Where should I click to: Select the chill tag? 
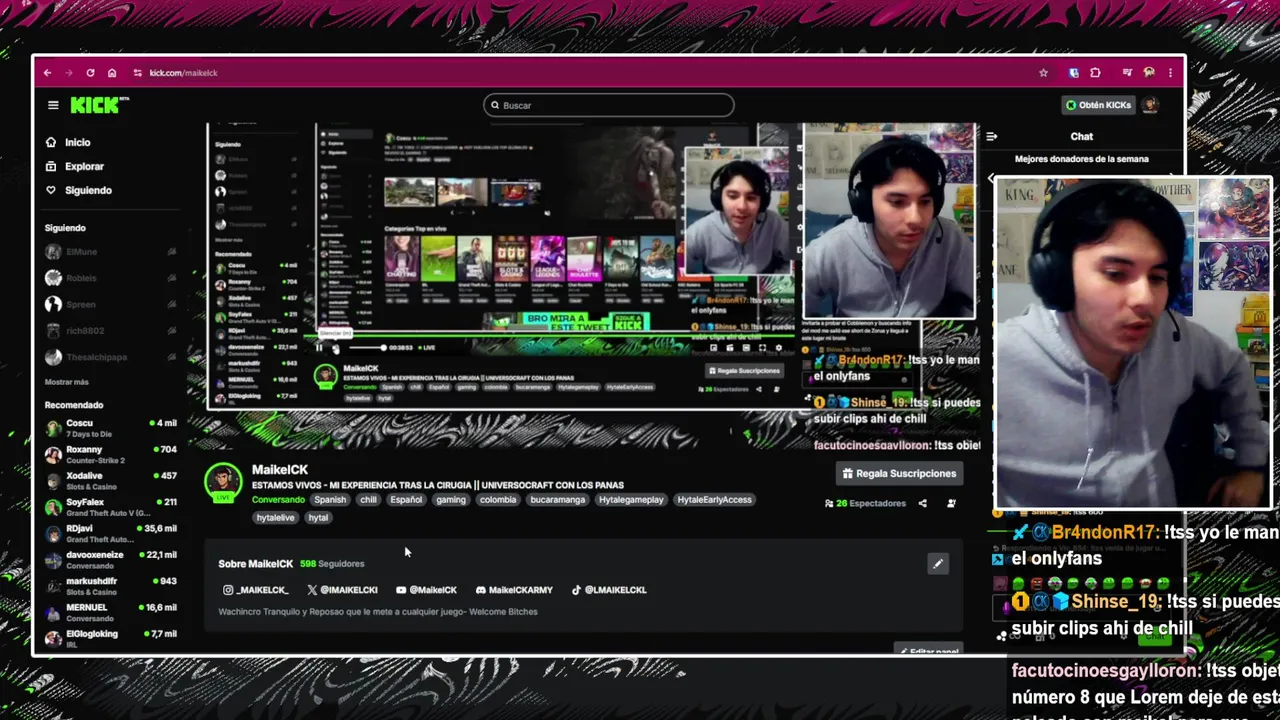tap(369, 500)
